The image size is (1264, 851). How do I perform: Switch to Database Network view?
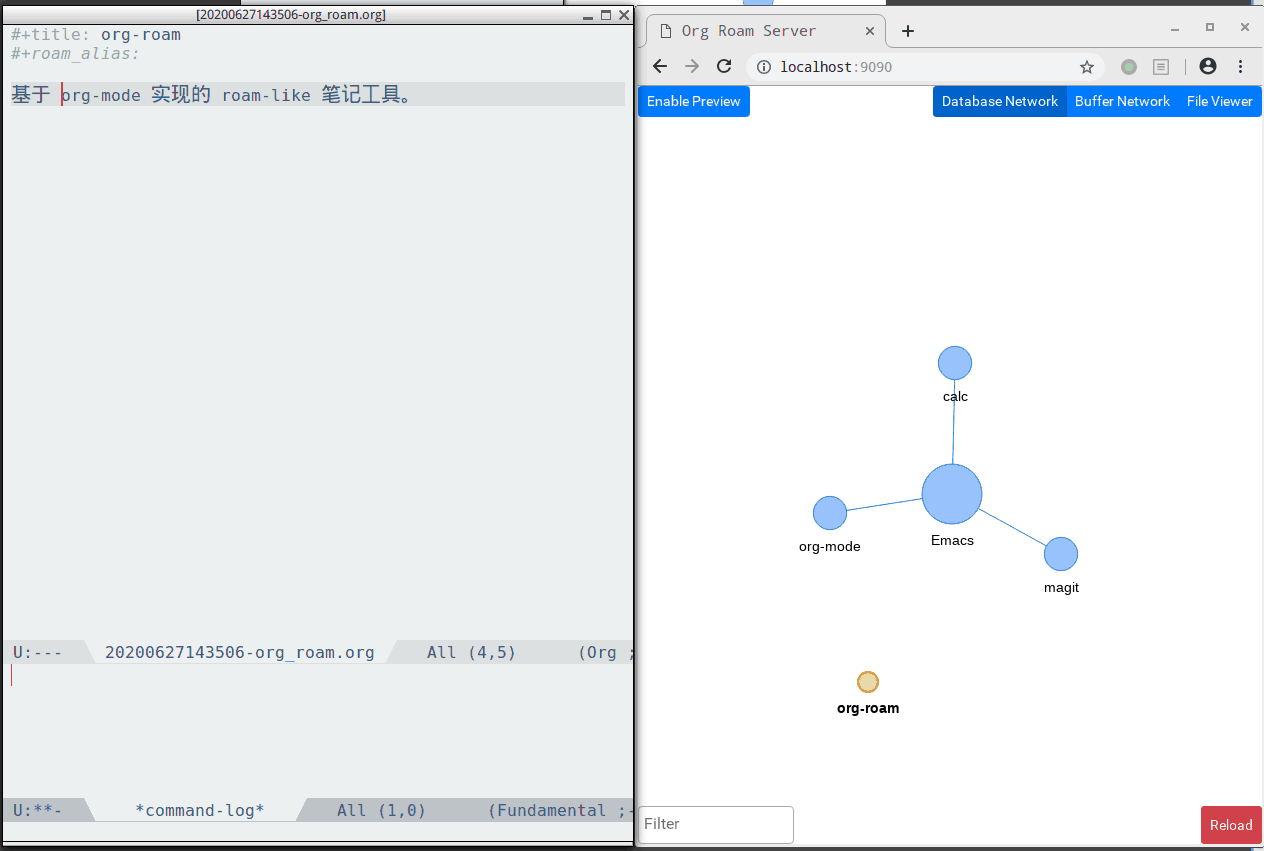(1000, 101)
